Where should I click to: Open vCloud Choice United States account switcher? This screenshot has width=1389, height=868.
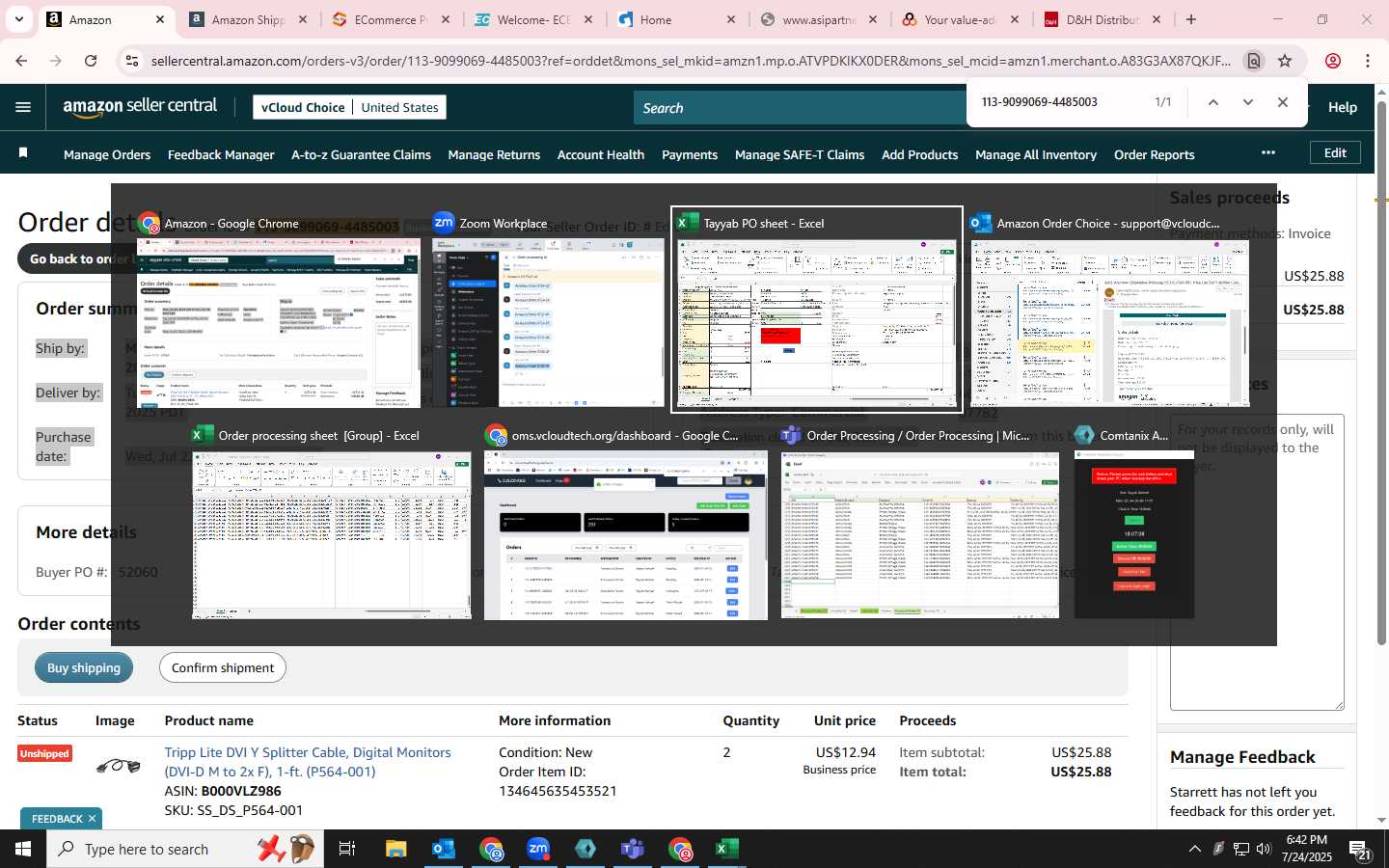tap(349, 107)
